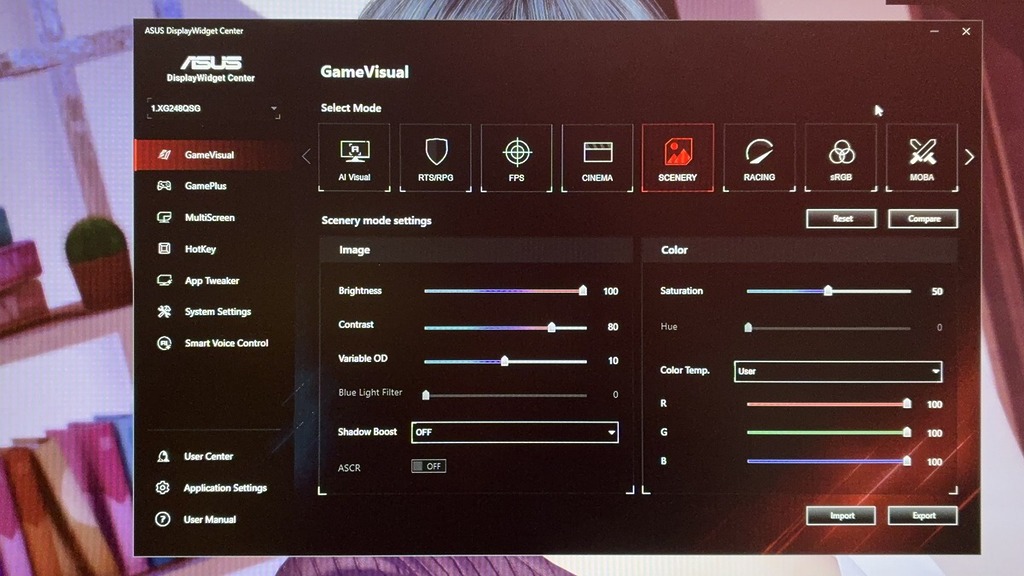Toggle ASCR off switch
Screen dimensions: 1024x576
click(429, 466)
